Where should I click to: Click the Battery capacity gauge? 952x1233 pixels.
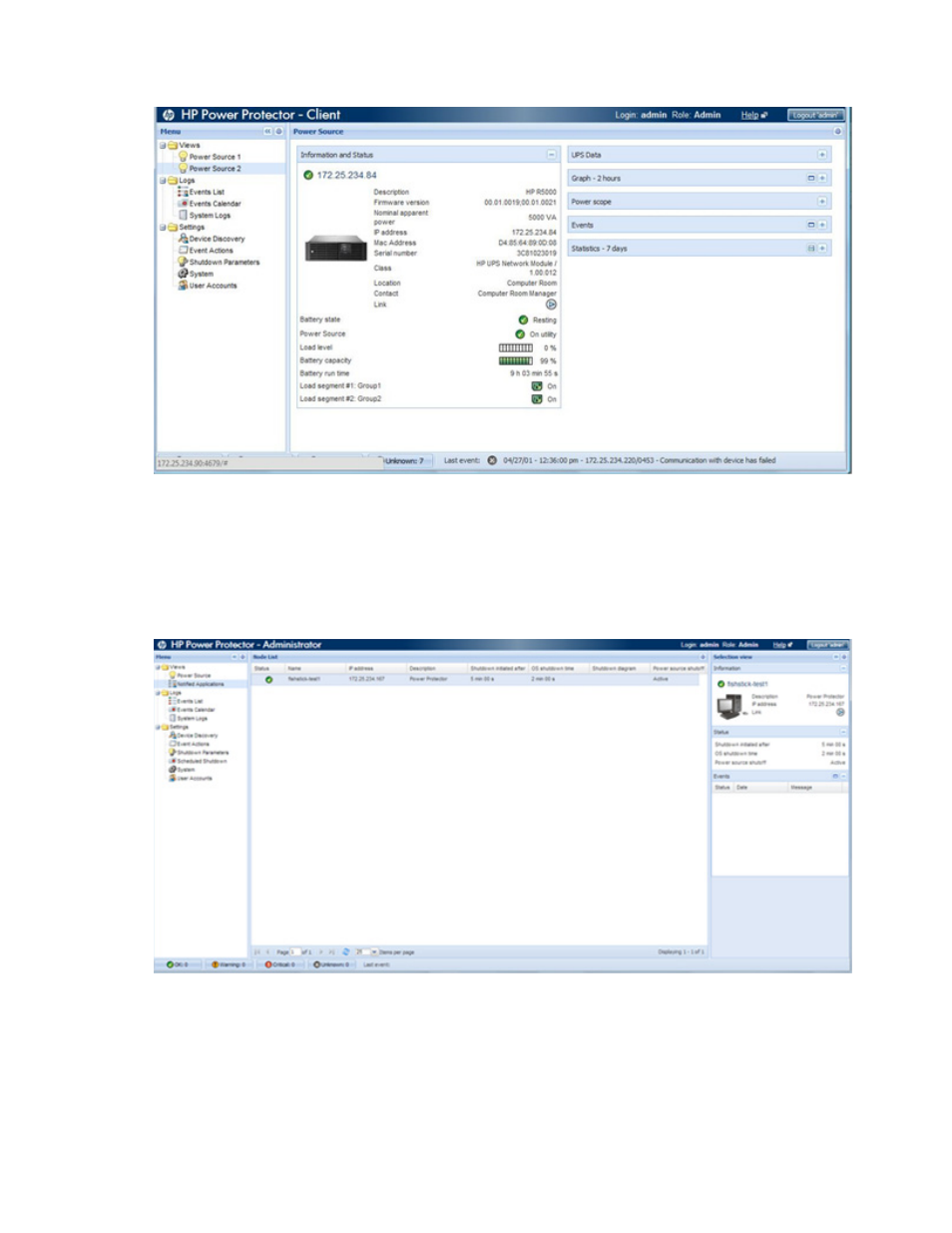point(516,360)
